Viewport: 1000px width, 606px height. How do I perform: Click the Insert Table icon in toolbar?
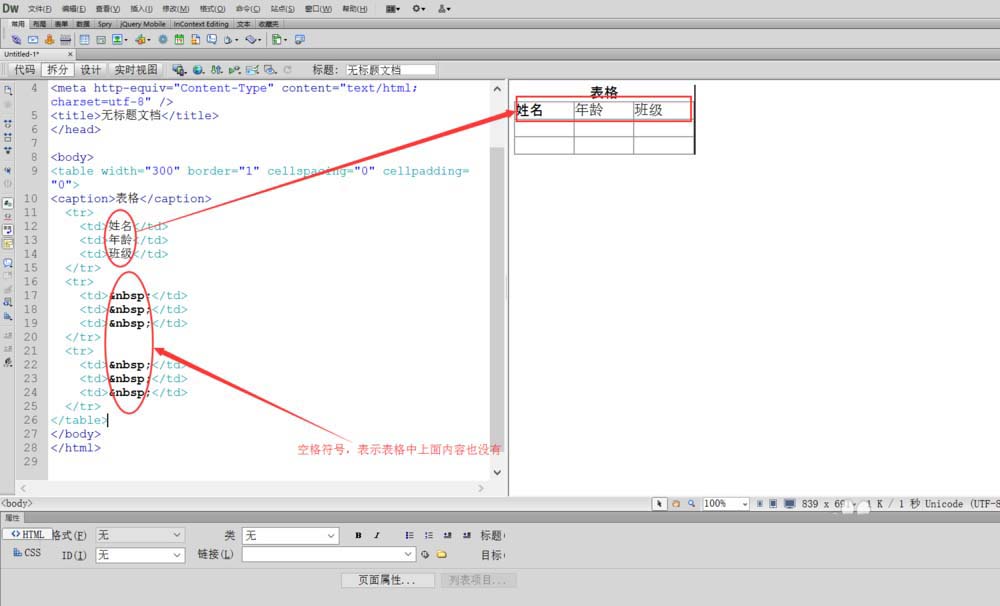point(84,40)
